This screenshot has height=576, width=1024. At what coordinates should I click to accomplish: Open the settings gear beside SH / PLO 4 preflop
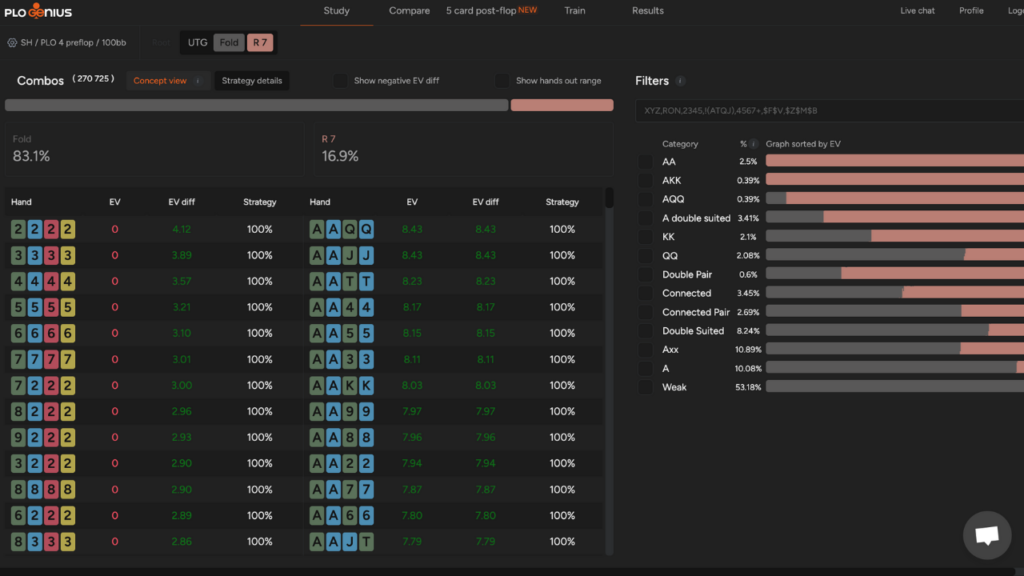(12, 42)
